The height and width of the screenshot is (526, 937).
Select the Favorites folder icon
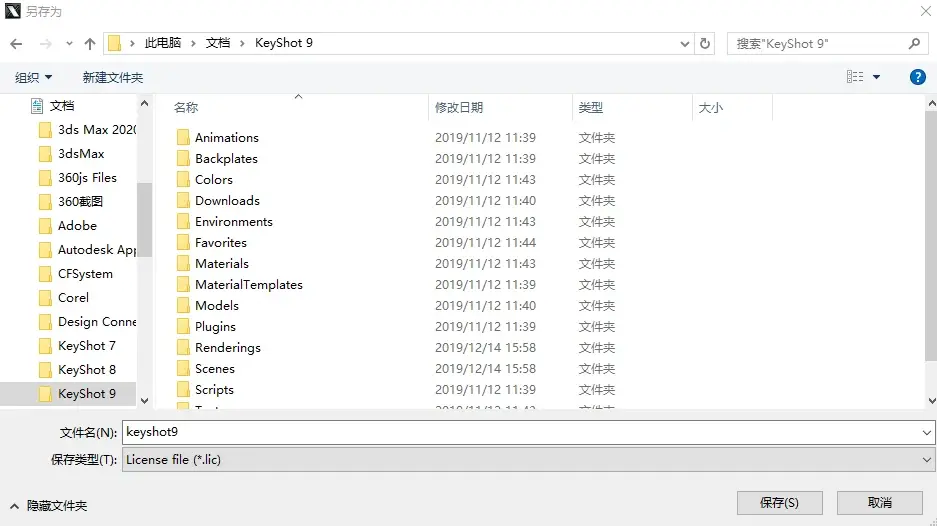point(183,243)
